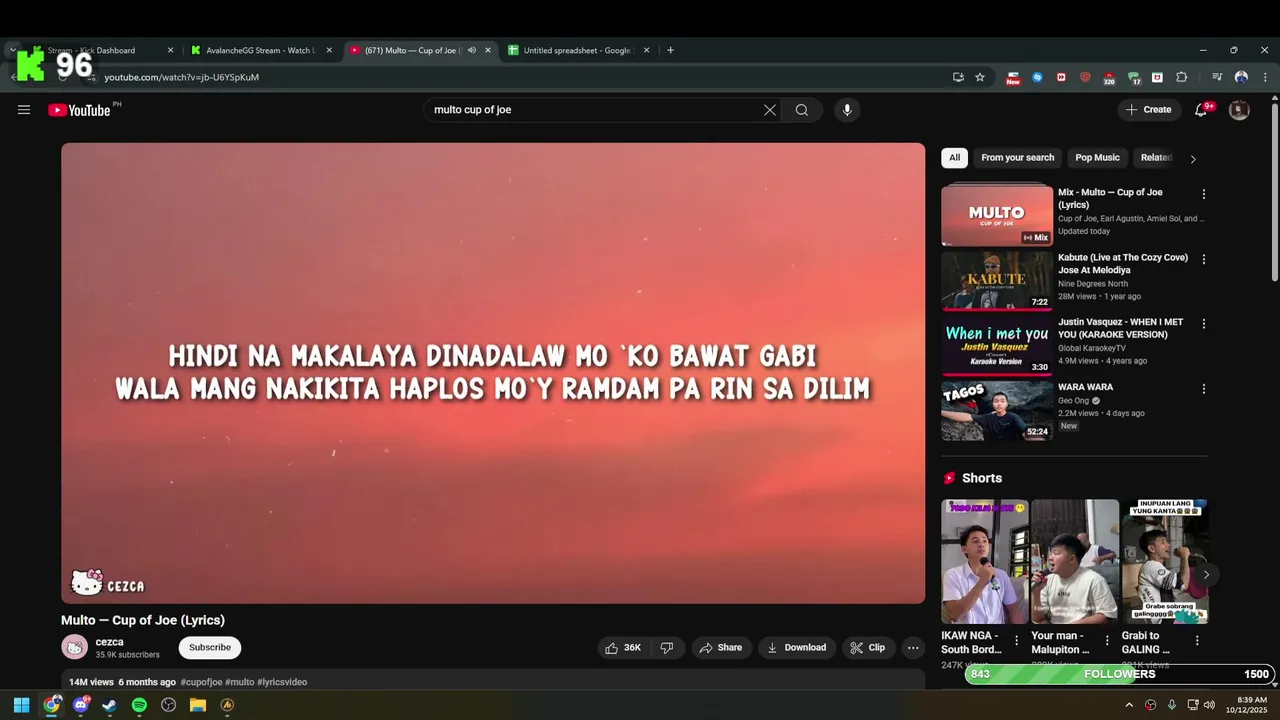Mute the tab via speaker icon
Screen dimensions: 1280x720
click(472, 50)
